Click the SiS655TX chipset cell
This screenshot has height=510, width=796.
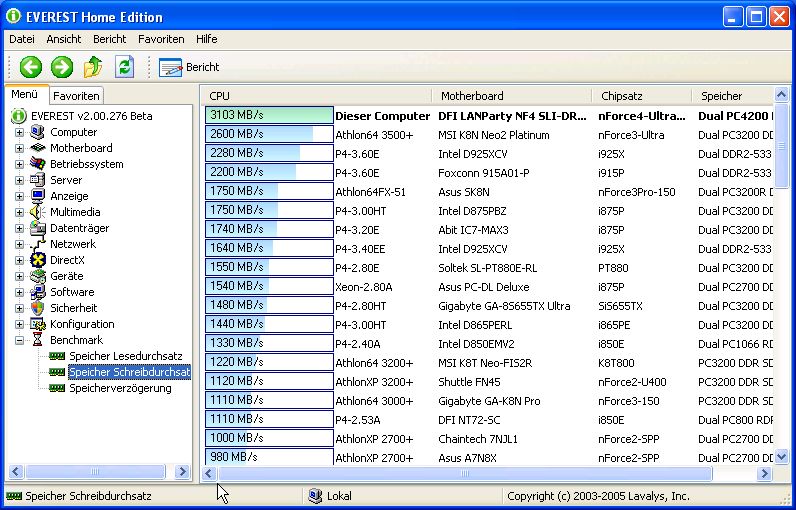click(x=620, y=306)
